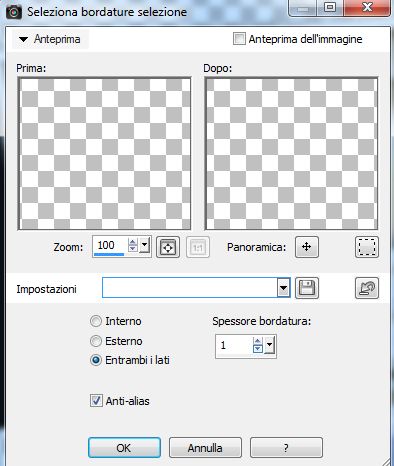
Task: Close the Seleziona bordature selezione dialog
Action: coord(367,7)
